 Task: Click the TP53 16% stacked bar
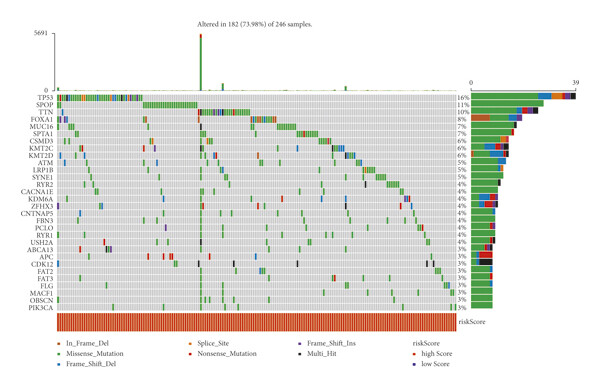coord(523,96)
